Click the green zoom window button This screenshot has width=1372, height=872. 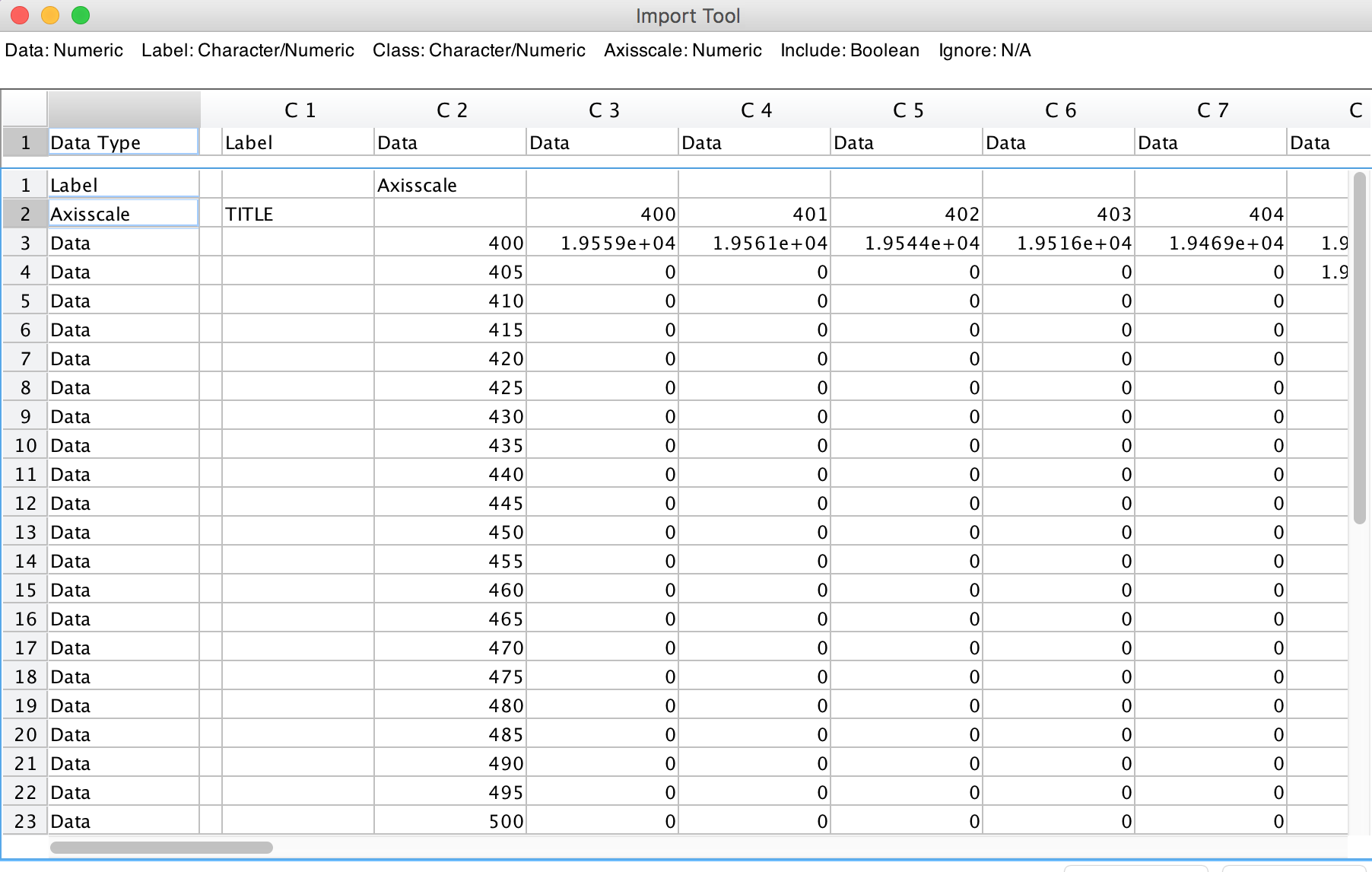click(x=81, y=15)
